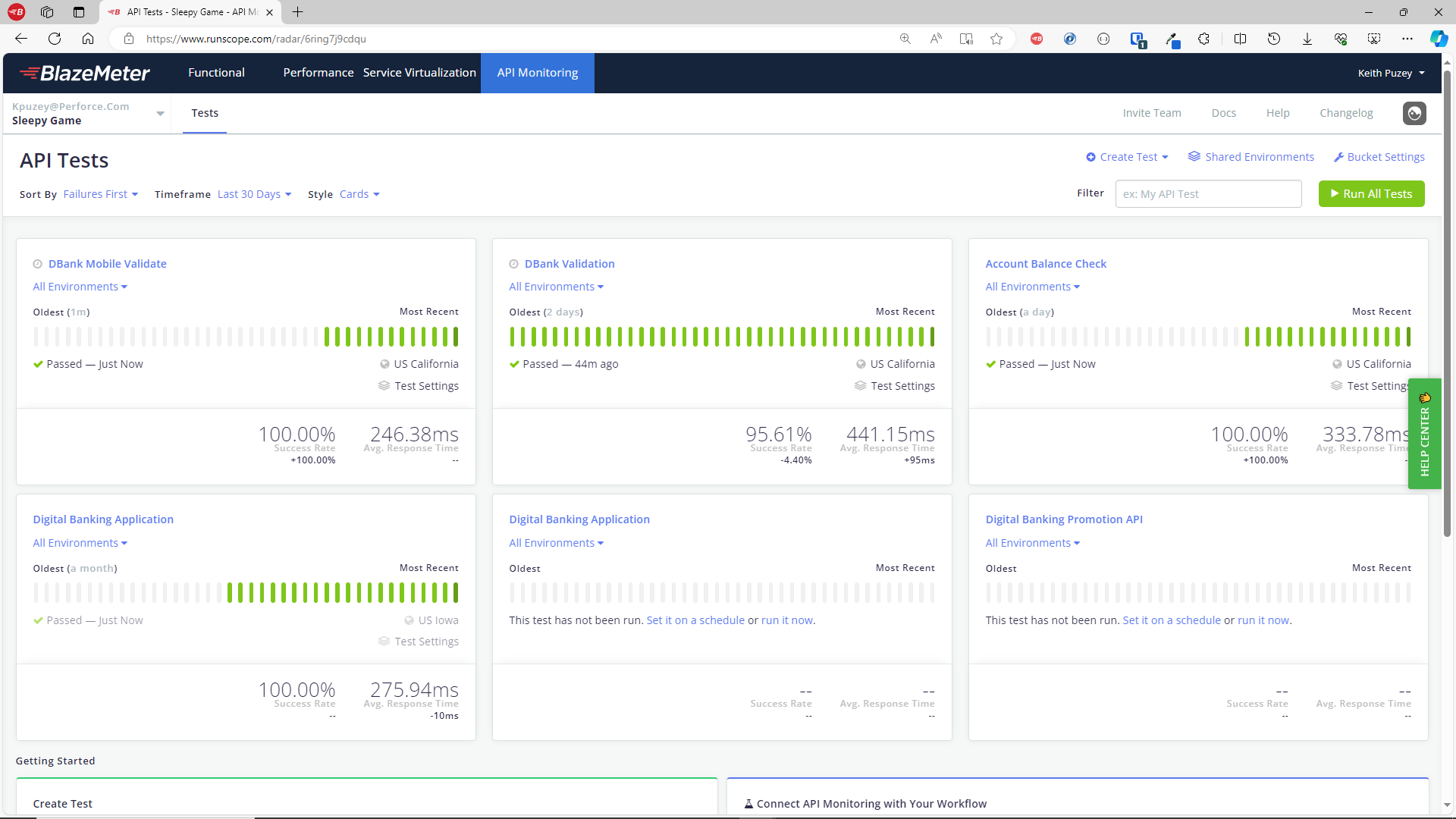Click the BlazeMeter logo

tap(85, 73)
